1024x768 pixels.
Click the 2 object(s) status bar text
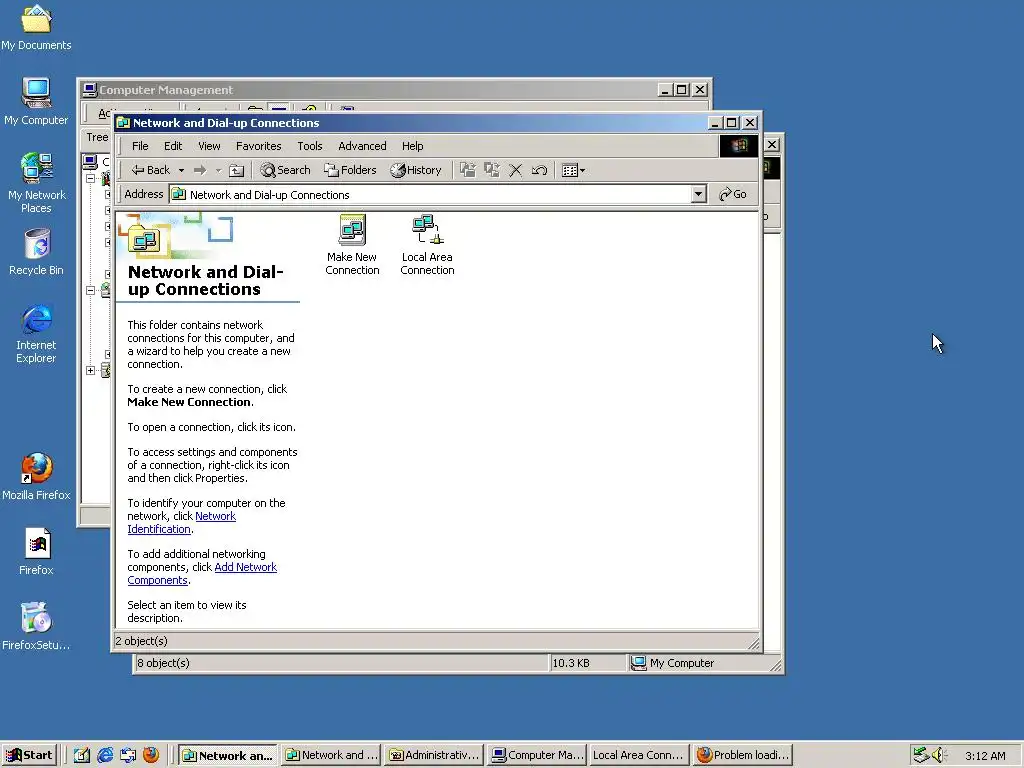point(142,641)
